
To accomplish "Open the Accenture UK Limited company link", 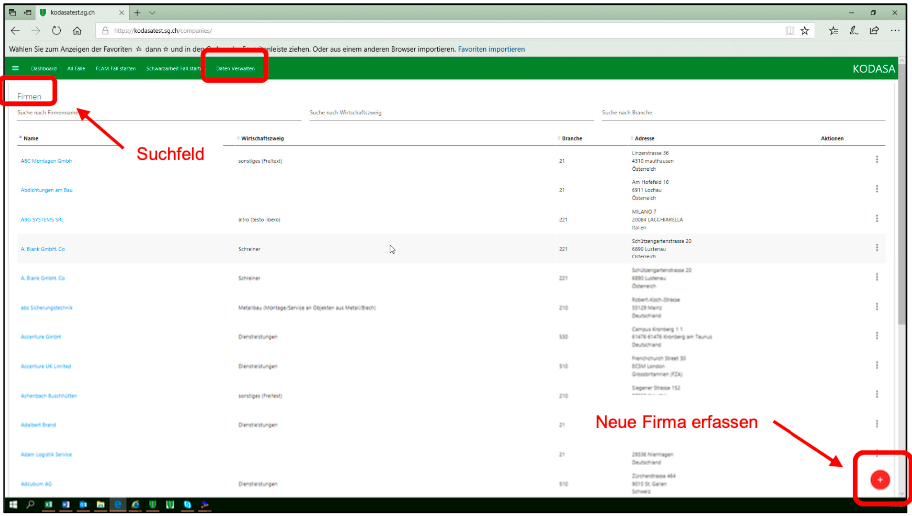I will [x=46, y=366].
